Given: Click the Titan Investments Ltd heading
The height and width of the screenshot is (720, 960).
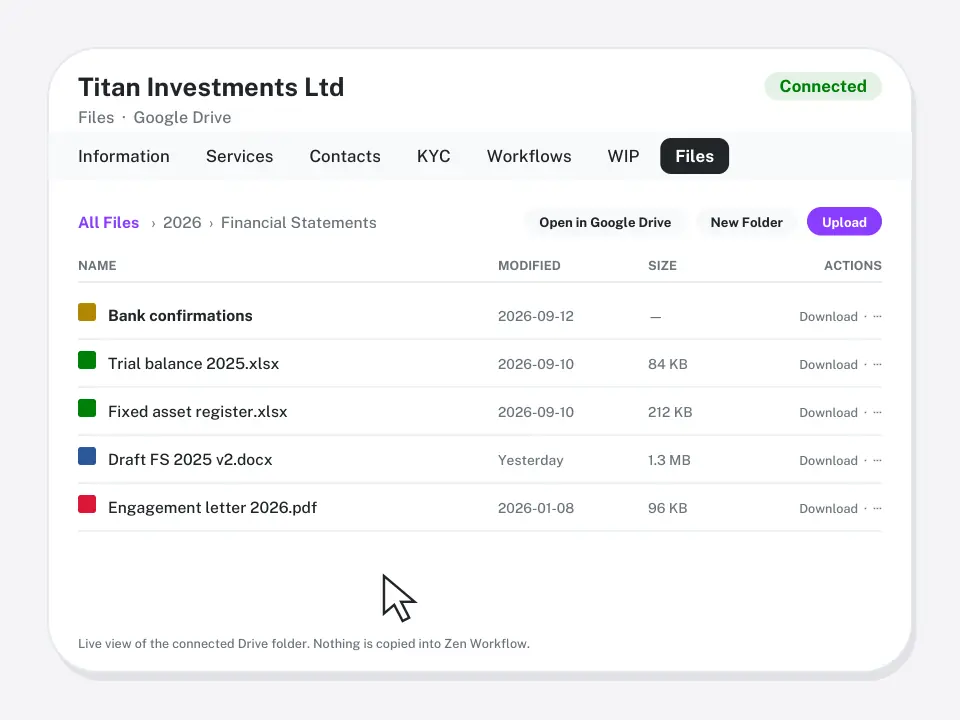Looking at the screenshot, I should (211, 88).
